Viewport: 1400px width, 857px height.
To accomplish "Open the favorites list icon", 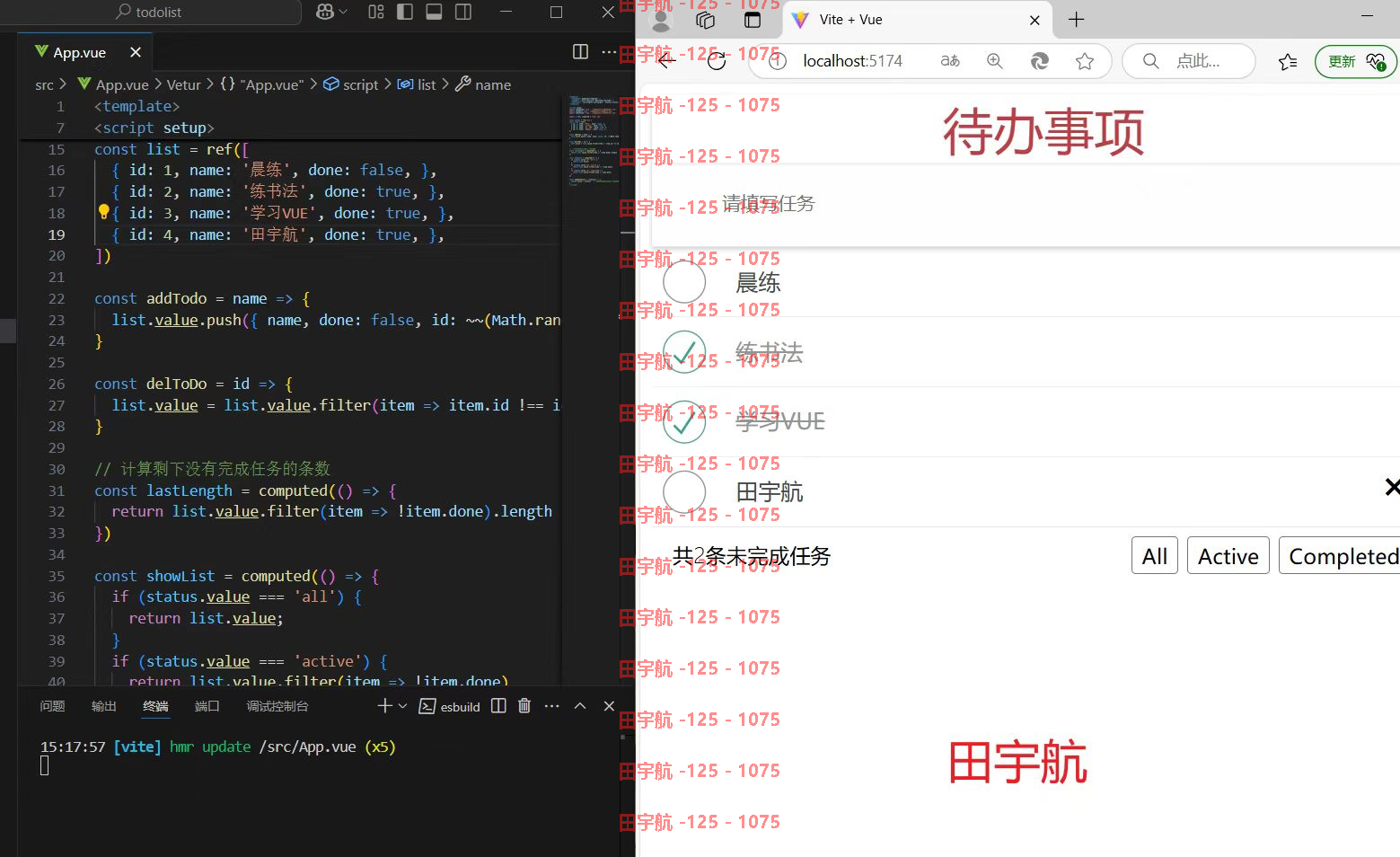I will click(1288, 61).
